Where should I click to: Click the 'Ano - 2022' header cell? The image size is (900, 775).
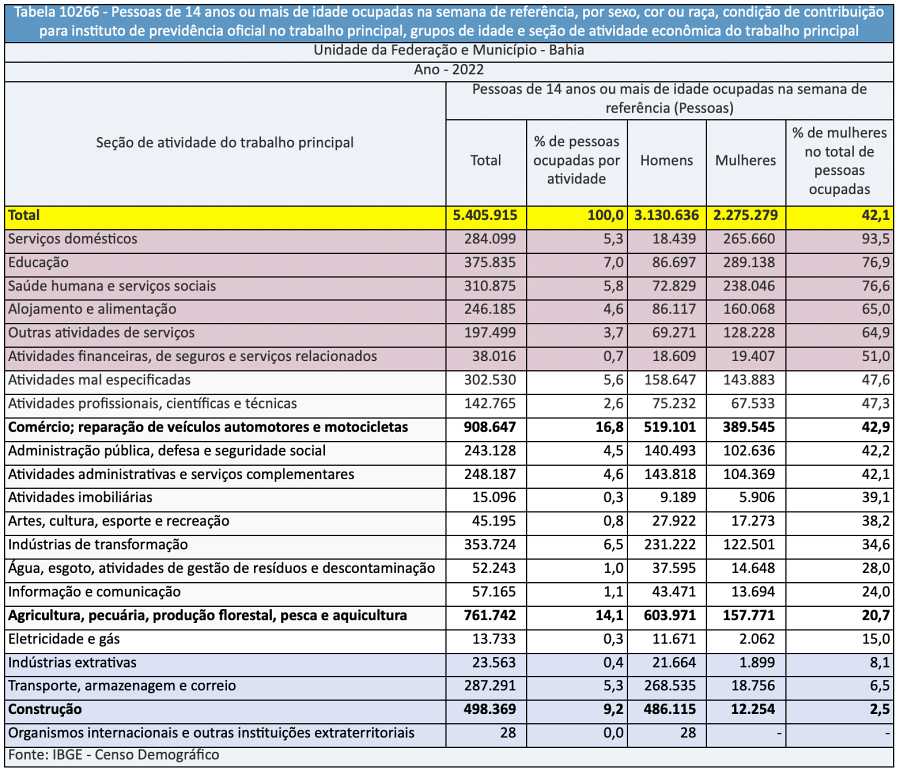click(449, 70)
